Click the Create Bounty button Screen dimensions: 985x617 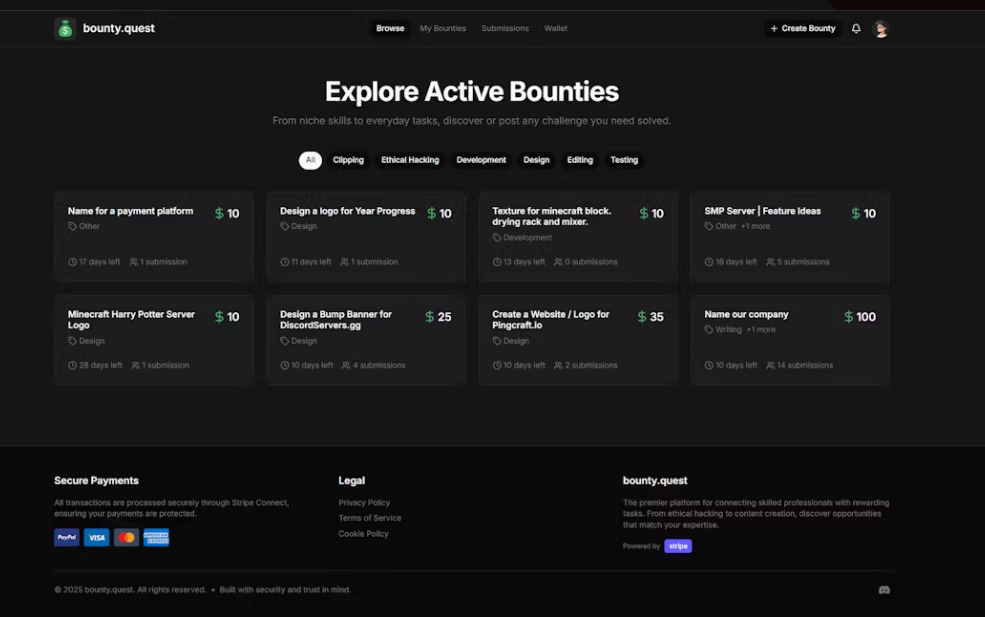803,28
